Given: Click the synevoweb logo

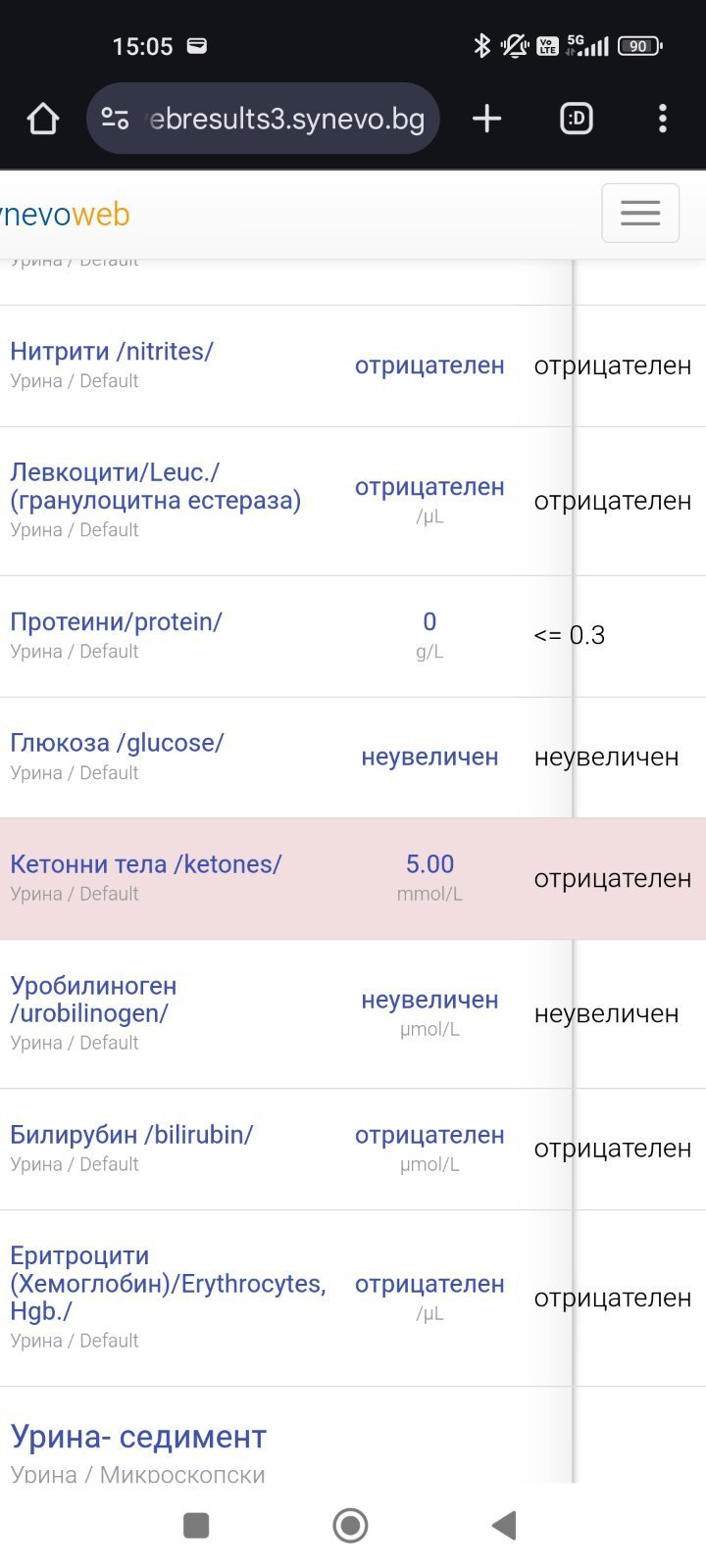Looking at the screenshot, I should click(65, 215).
